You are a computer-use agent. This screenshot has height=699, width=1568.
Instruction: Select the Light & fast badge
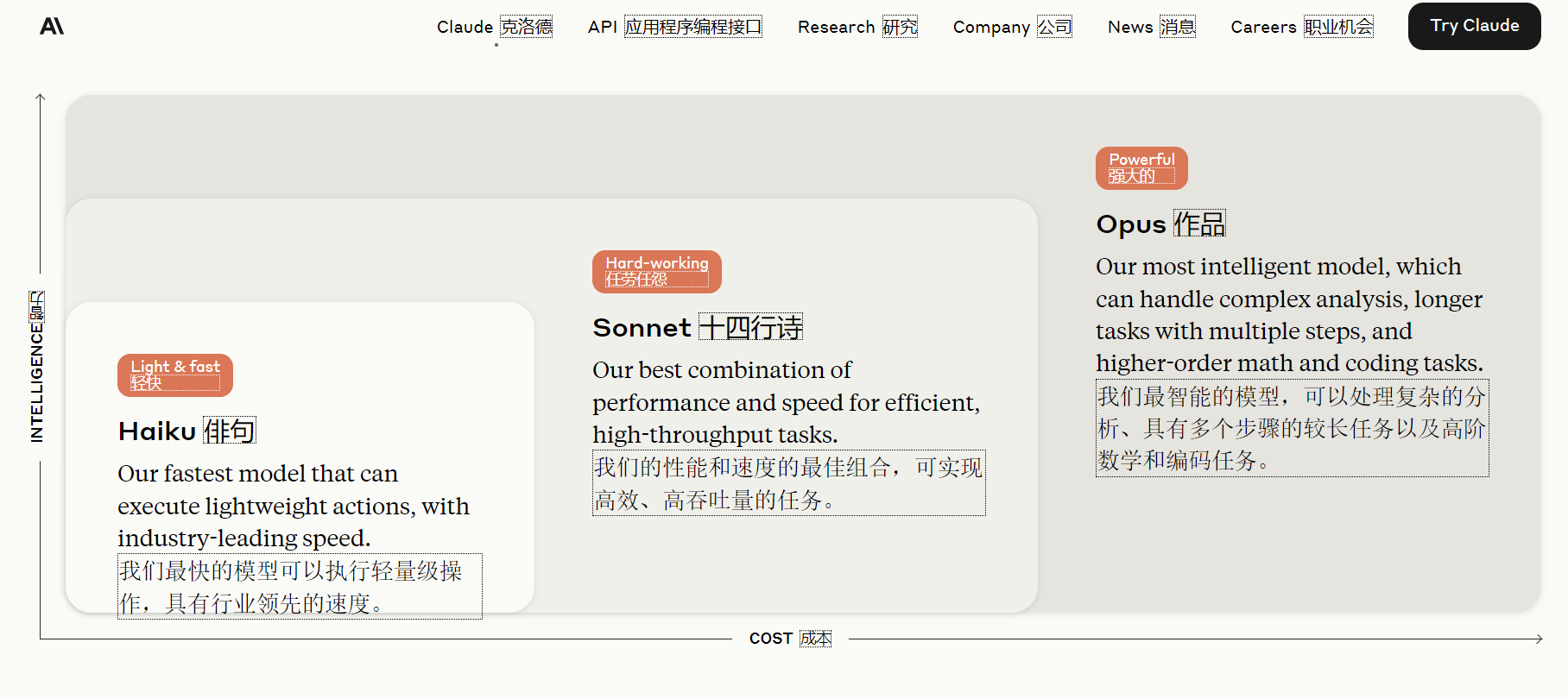pos(175,375)
